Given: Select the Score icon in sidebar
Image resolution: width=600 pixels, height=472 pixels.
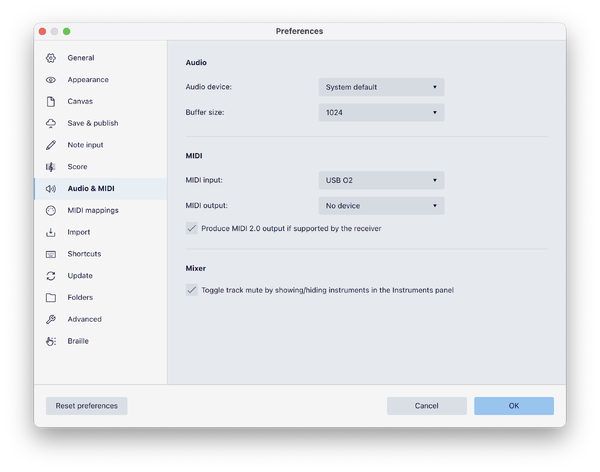Looking at the screenshot, I should (51, 167).
